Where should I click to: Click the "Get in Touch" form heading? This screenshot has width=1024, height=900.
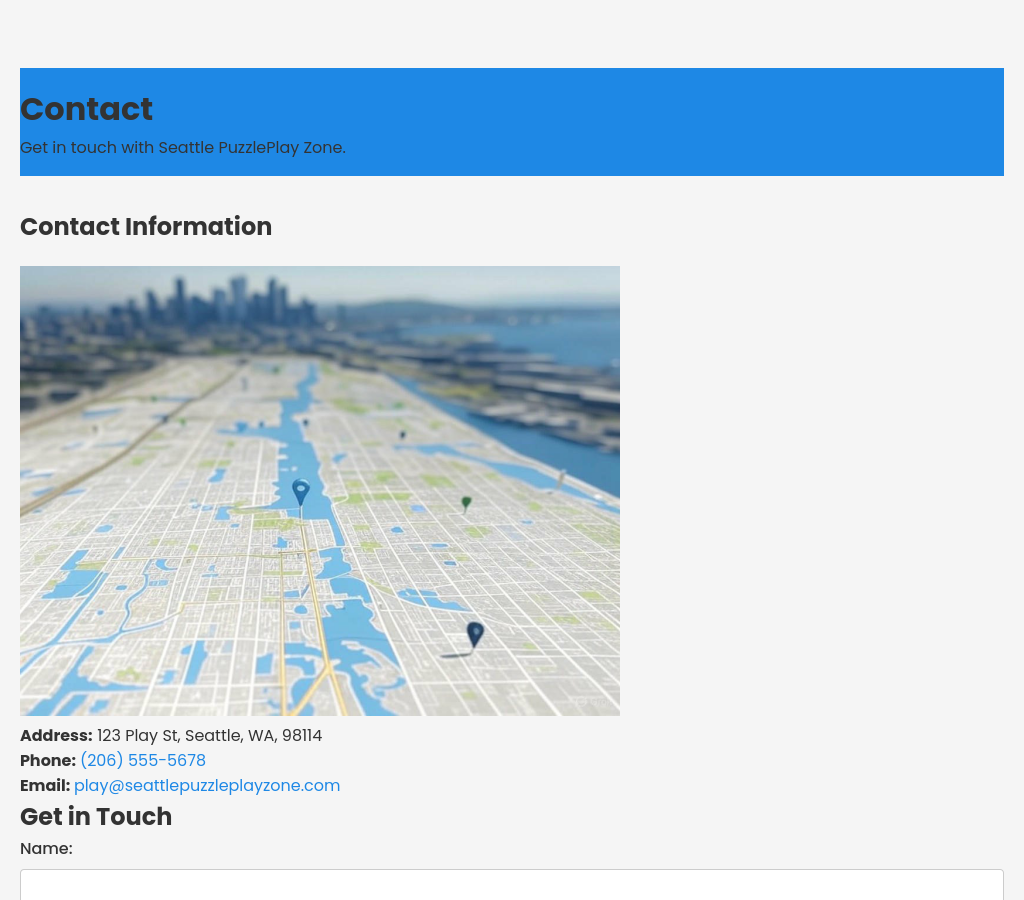pos(96,817)
